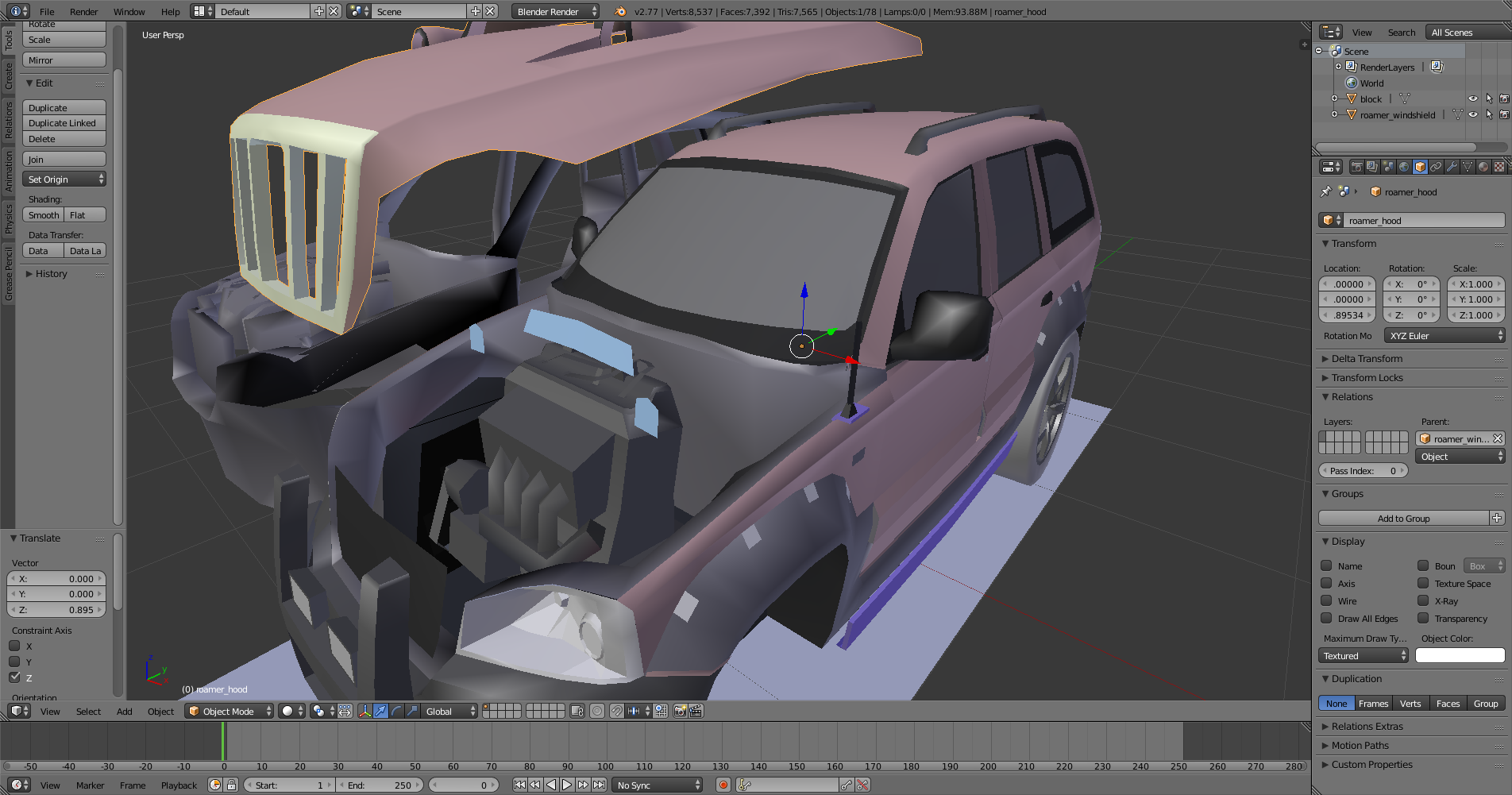Toggle the X-Ray display checkbox
1512x795 pixels.
point(1423,601)
